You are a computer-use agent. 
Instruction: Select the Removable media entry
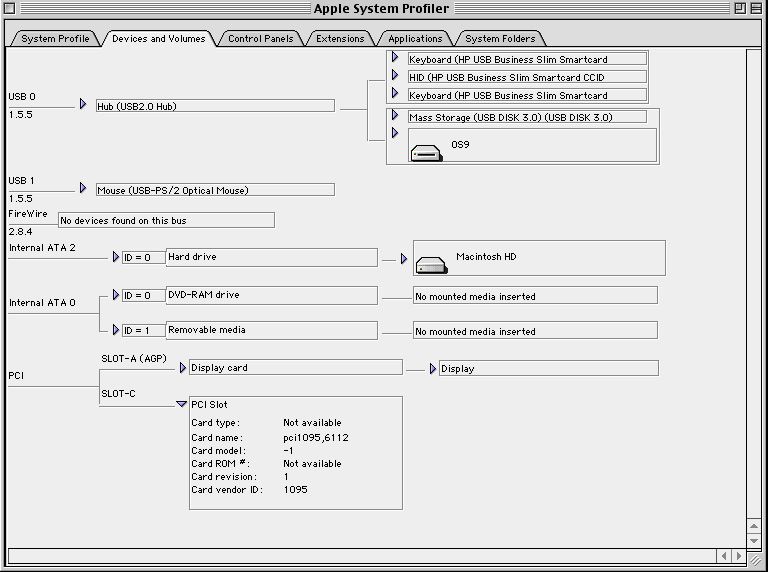pyautogui.click(x=272, y=330)
